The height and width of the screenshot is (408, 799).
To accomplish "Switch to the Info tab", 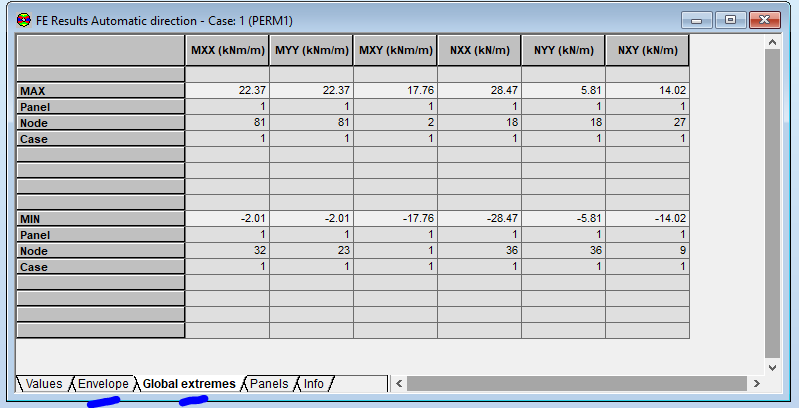I will coord(314,384).
